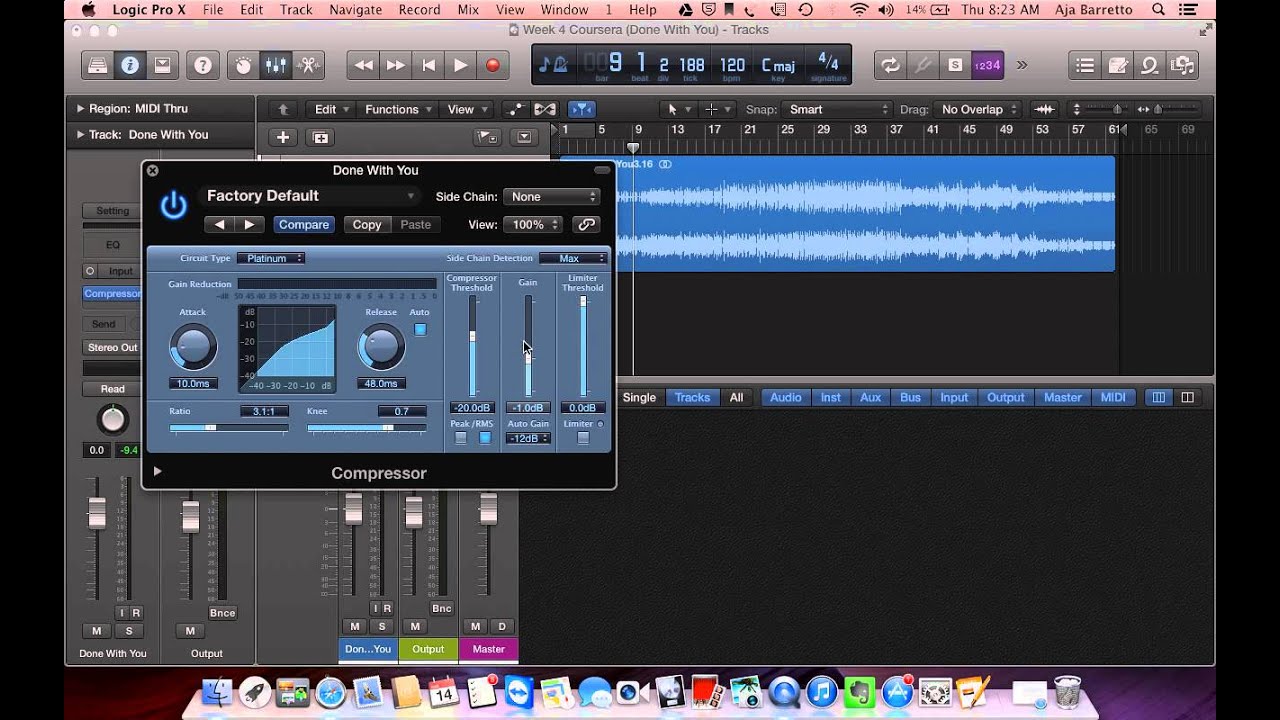Image resolution: width=1280 pixels, height=720 pixels.
Task: Toggle the Mixer faders button
Action: [276, 66]
